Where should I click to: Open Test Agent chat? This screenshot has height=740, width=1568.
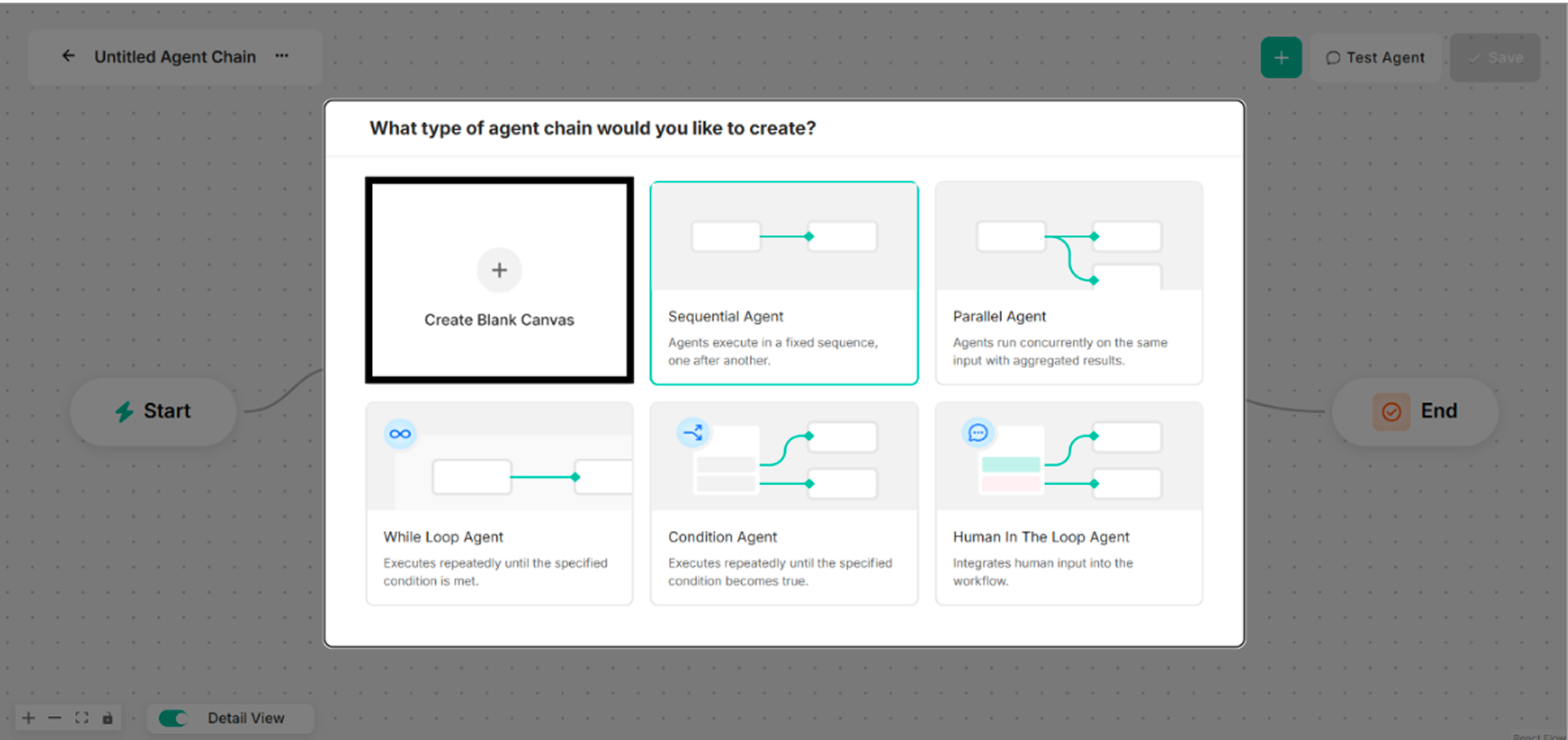coord(1375,57)
